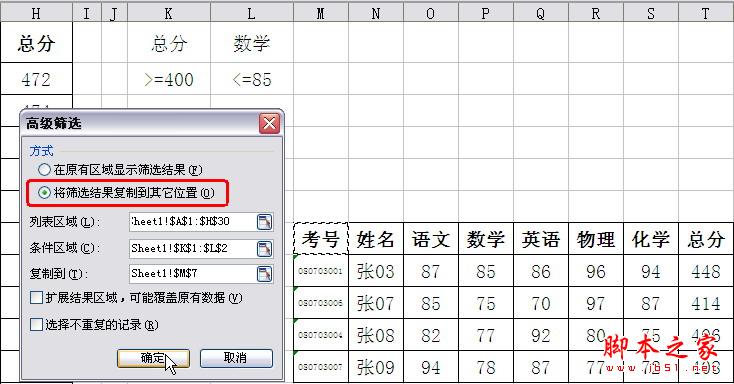The height and width of the screenshot is (384, 734).
Task: Select column R header
Action: click(596, 14)
